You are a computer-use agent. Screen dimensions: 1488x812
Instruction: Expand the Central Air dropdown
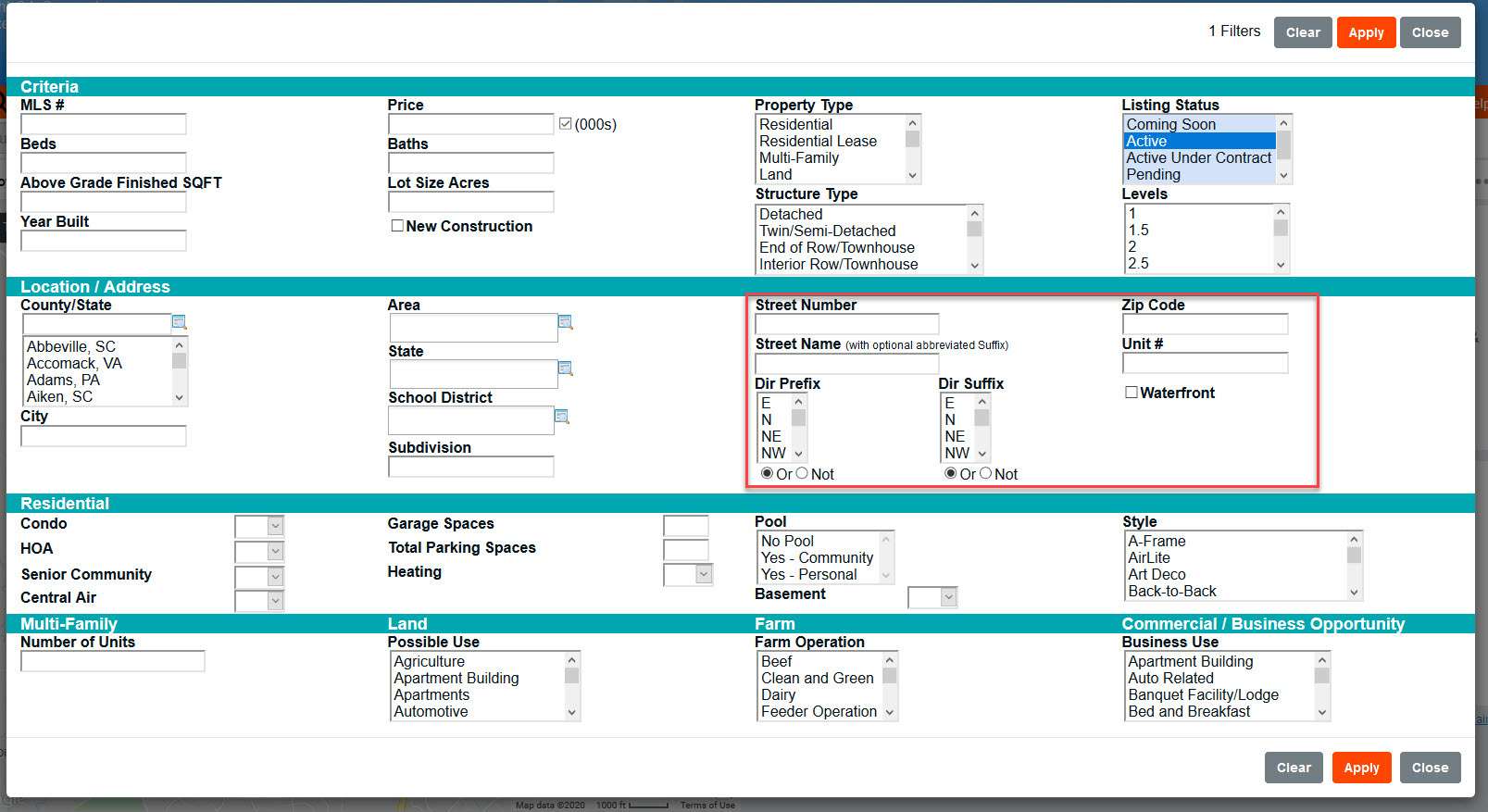point(259,601)
